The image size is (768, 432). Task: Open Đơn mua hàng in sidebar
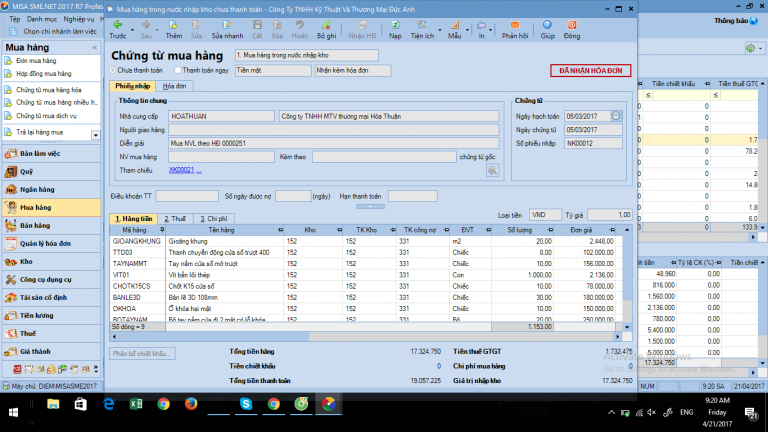click(36, 61)
